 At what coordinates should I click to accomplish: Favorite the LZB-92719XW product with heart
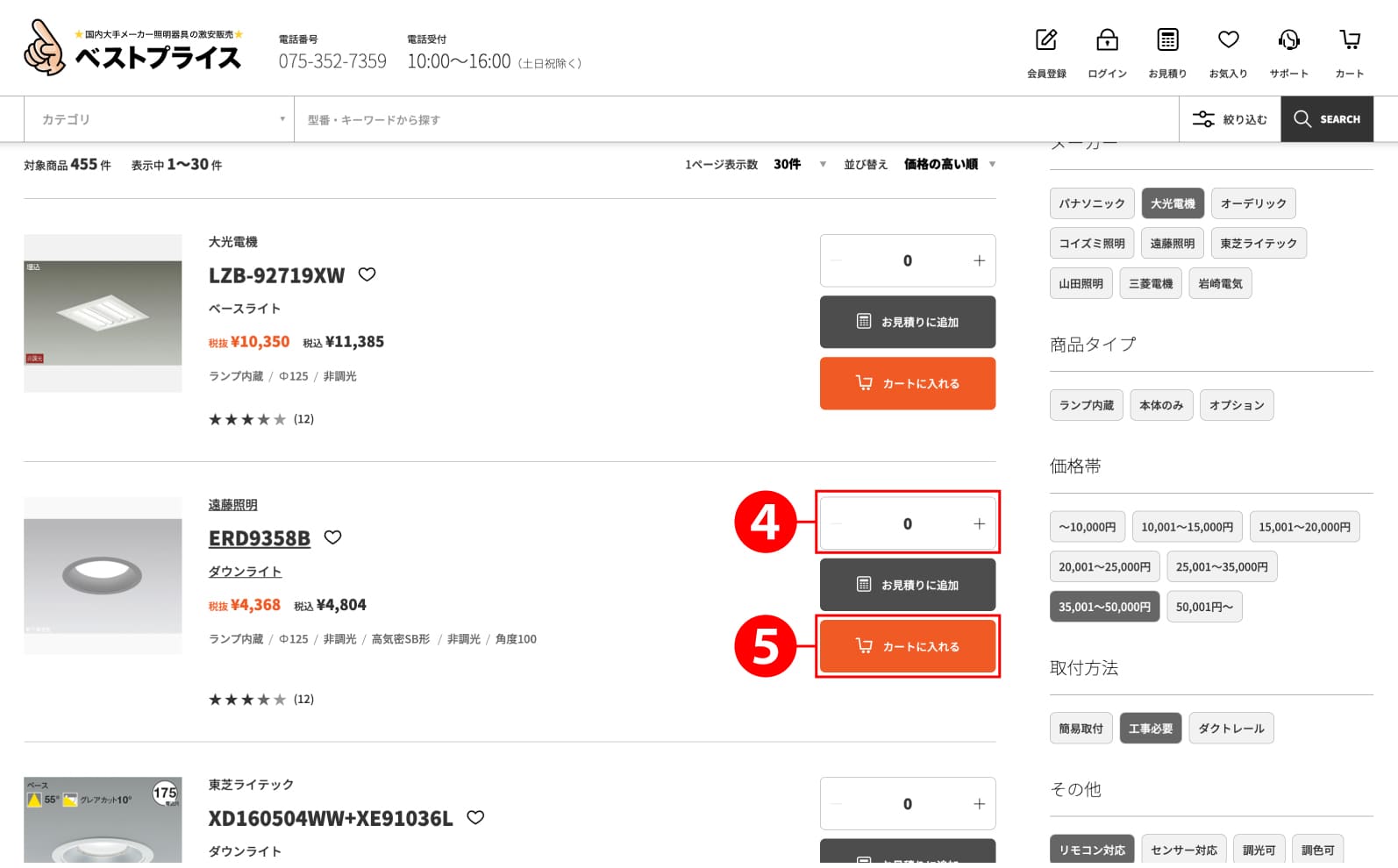pos(367,274)
